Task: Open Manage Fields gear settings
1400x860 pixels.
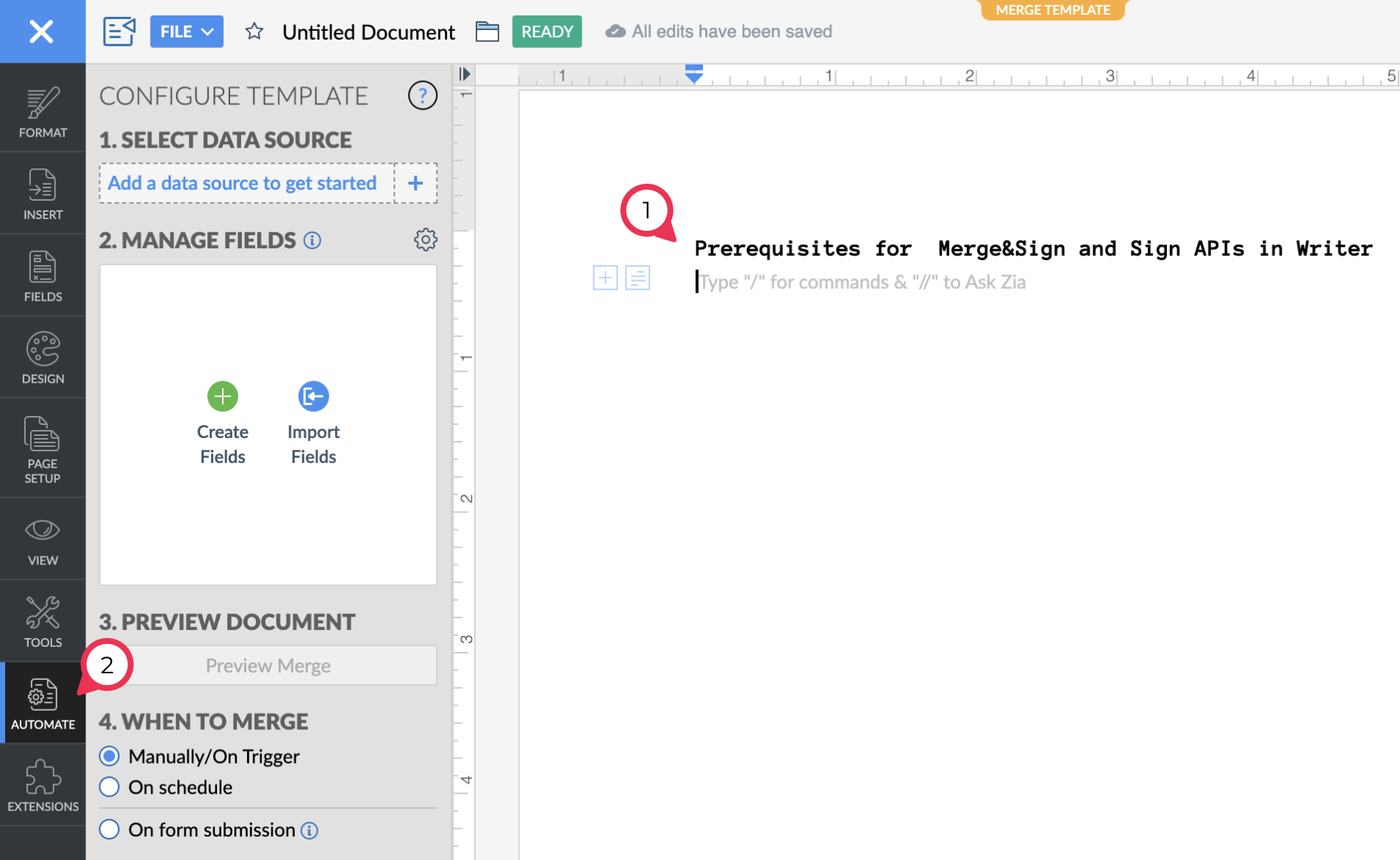Action: pyautogui.click(x=425, y=240)
